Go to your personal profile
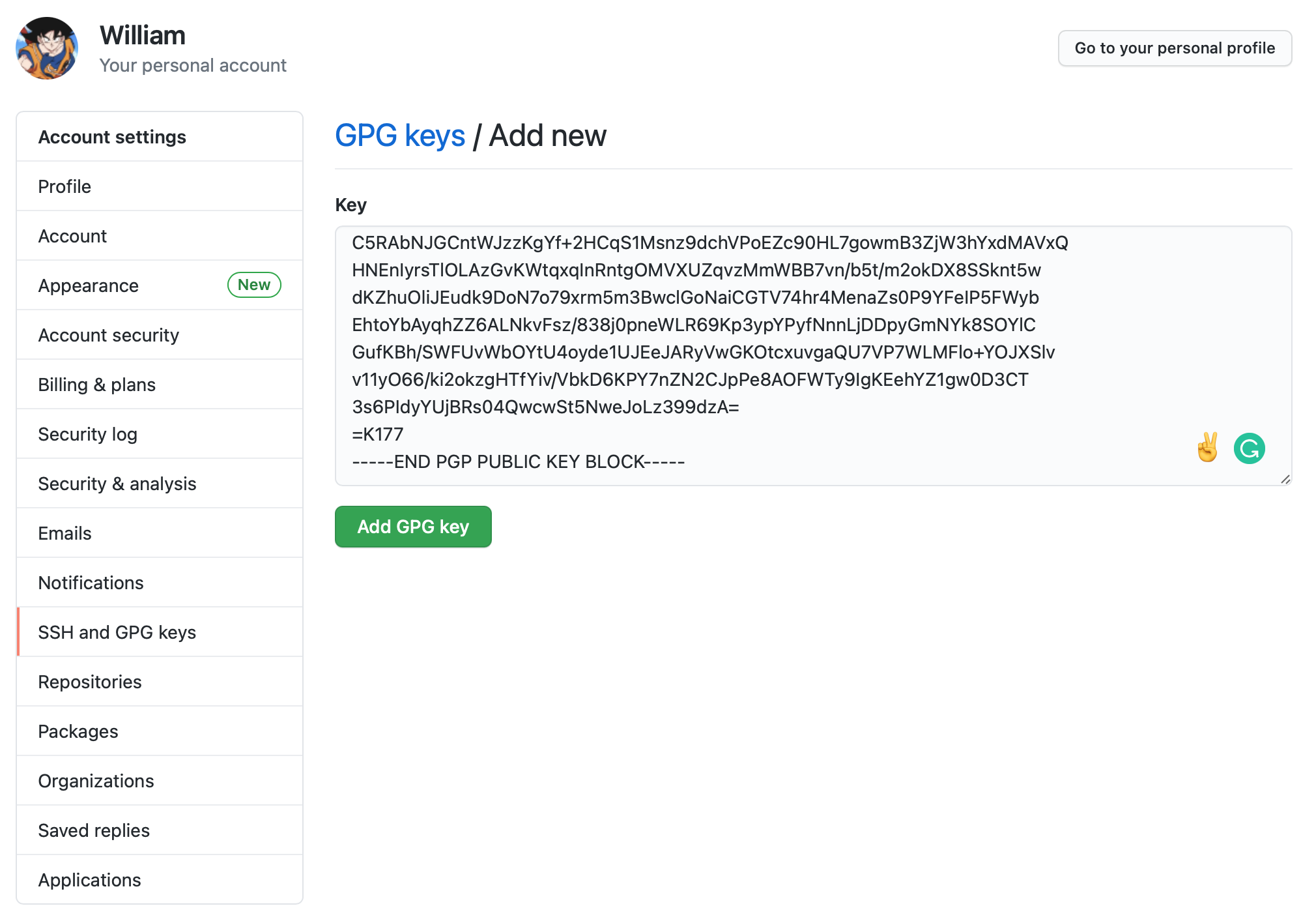 pos(1175,48)
